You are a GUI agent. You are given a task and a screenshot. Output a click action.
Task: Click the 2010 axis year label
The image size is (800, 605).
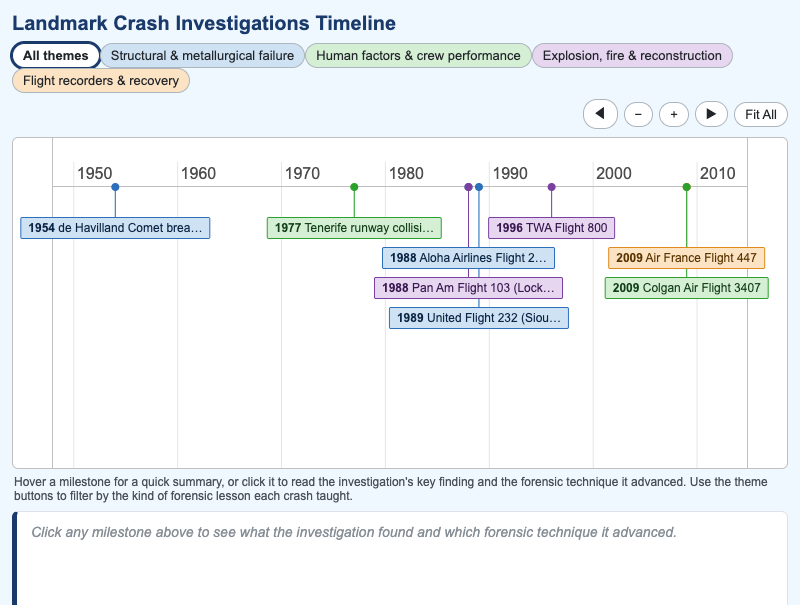pos(718,173)
